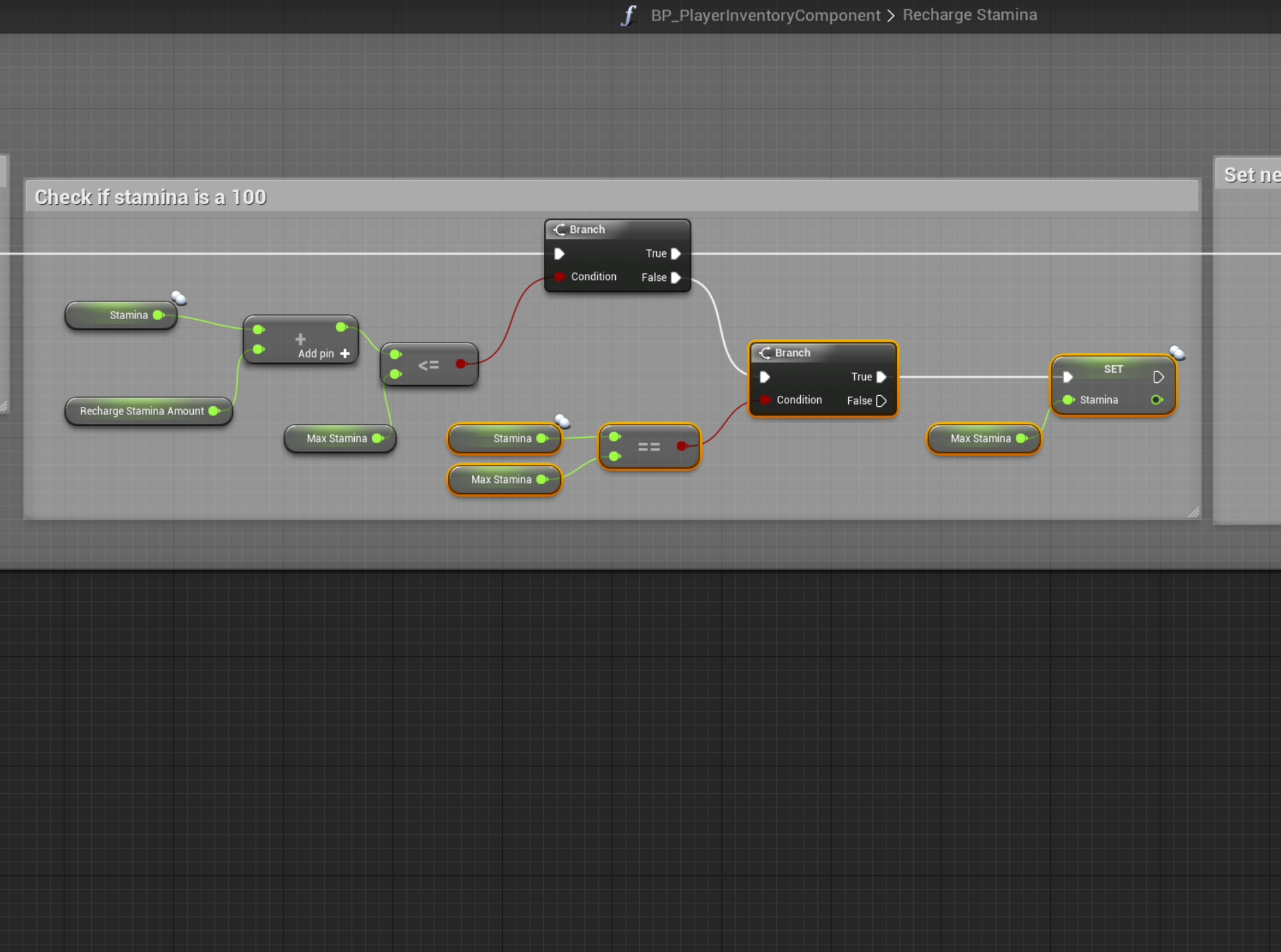Click the comment box's bottom-right resize handle
This screenshot has height=952, width=1281.
1193,512
